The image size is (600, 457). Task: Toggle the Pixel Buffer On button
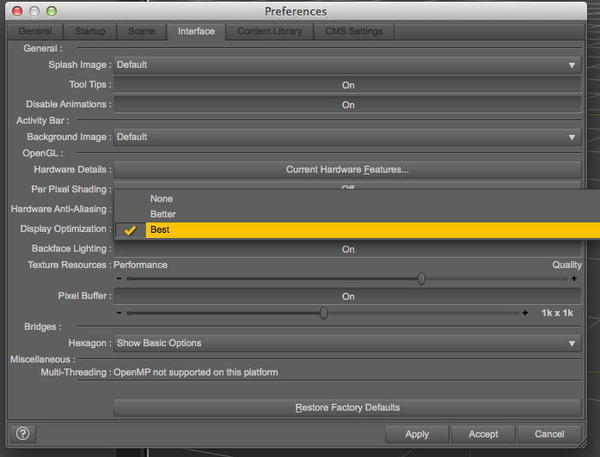(x=348, y=296)
